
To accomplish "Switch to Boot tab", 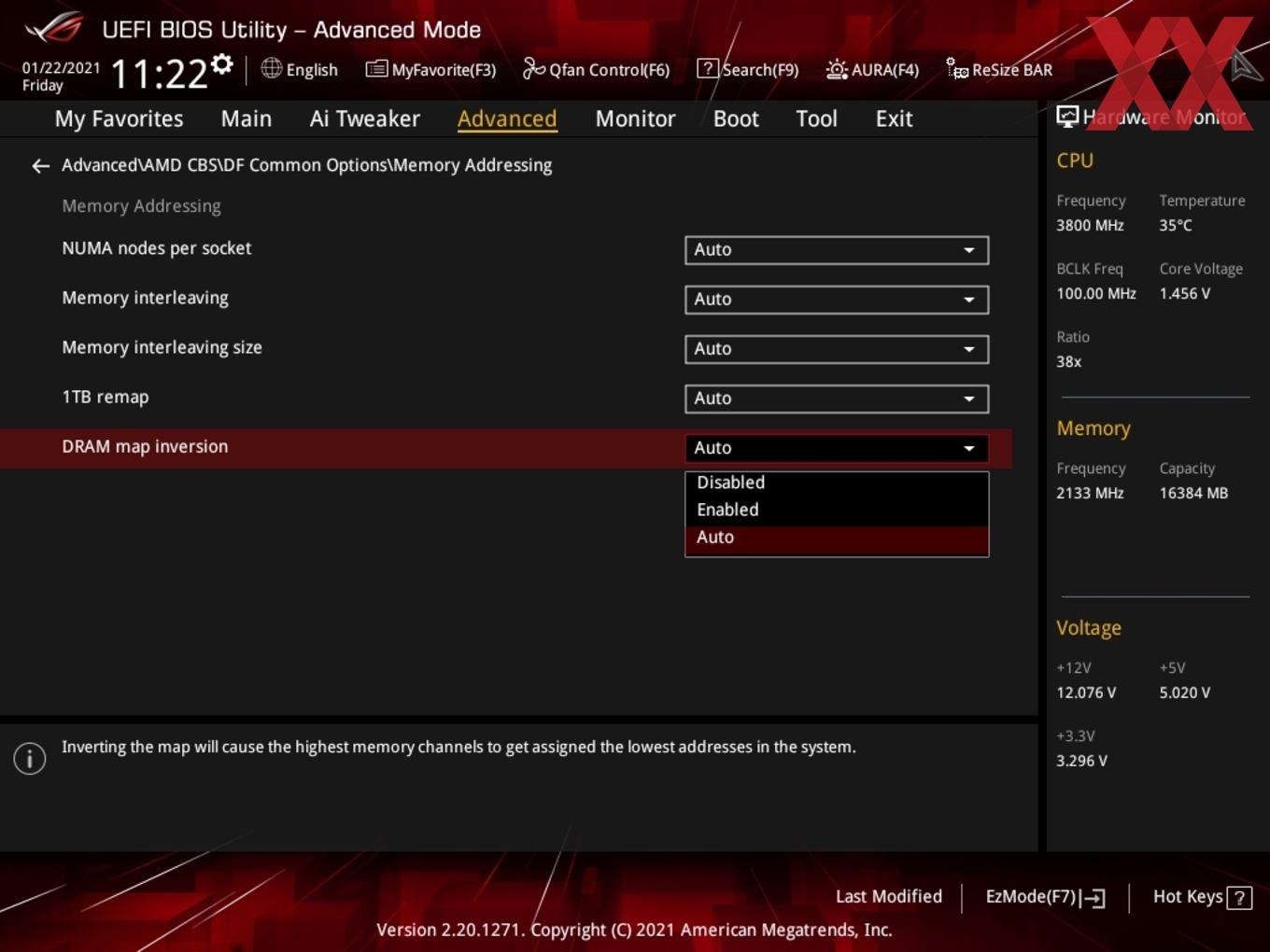I will [736, 119].
